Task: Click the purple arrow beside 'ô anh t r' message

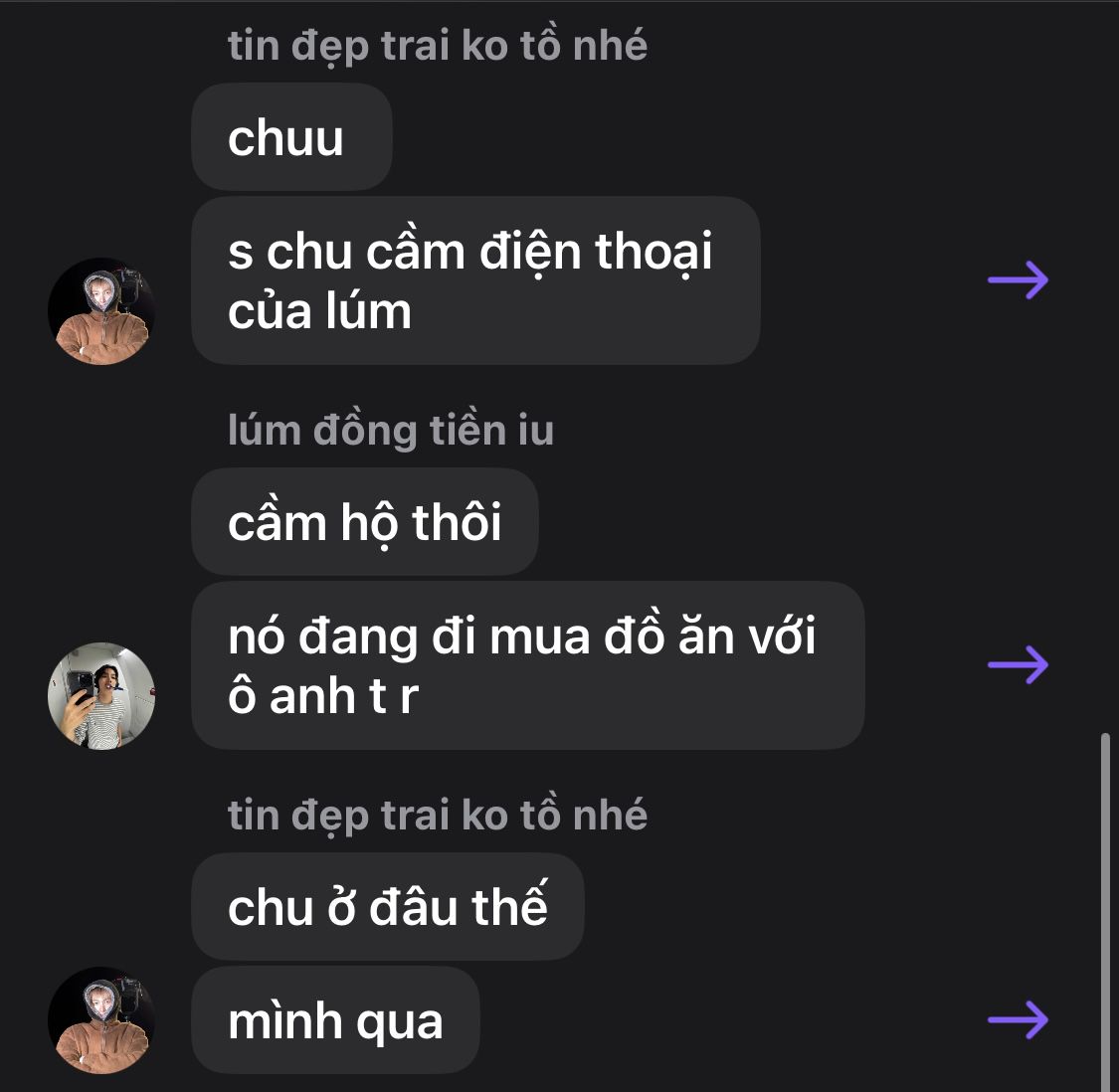Action: pyautogui.click(x=1019, y=664)
